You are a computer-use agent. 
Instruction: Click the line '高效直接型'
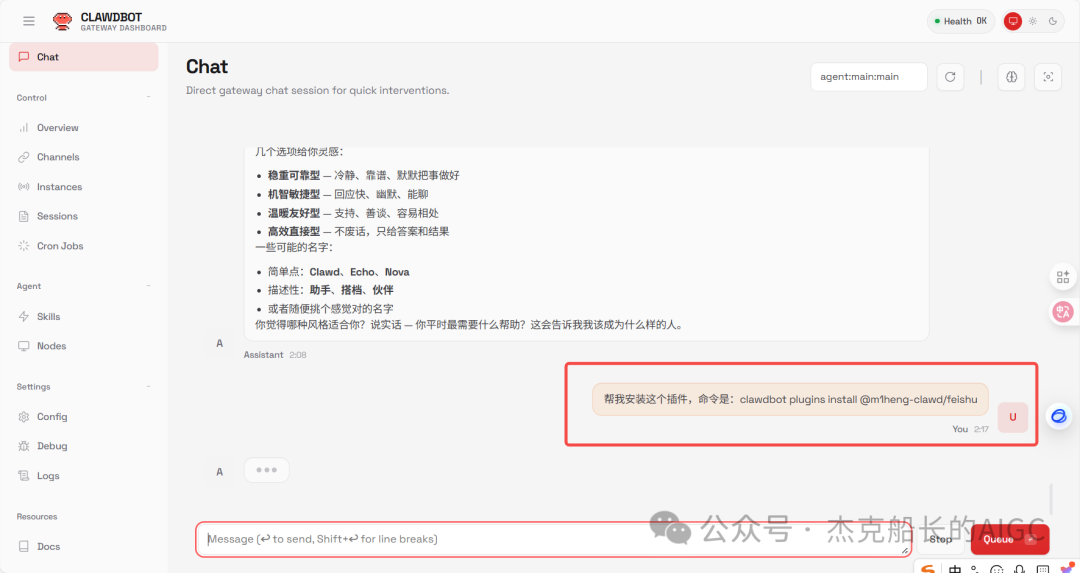pos(358,231)
